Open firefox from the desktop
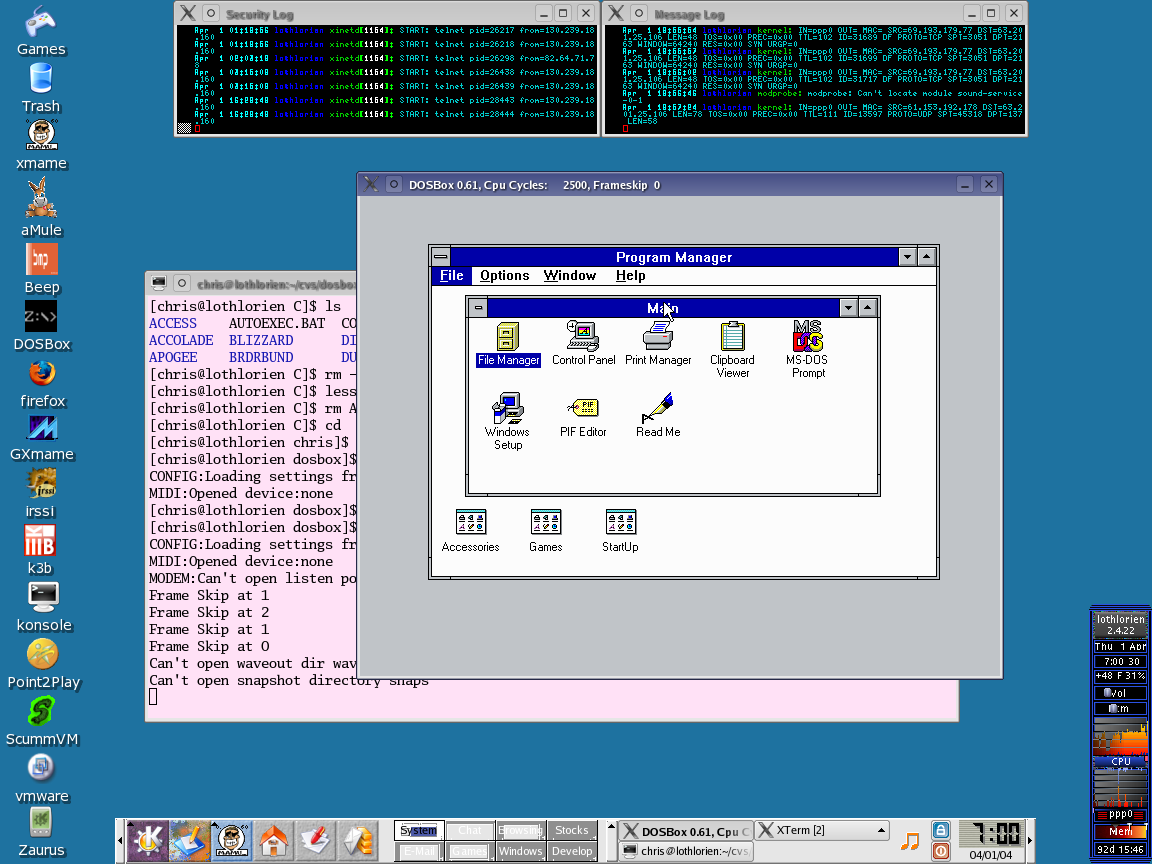 pyautogui.click(x=43, y=383)
